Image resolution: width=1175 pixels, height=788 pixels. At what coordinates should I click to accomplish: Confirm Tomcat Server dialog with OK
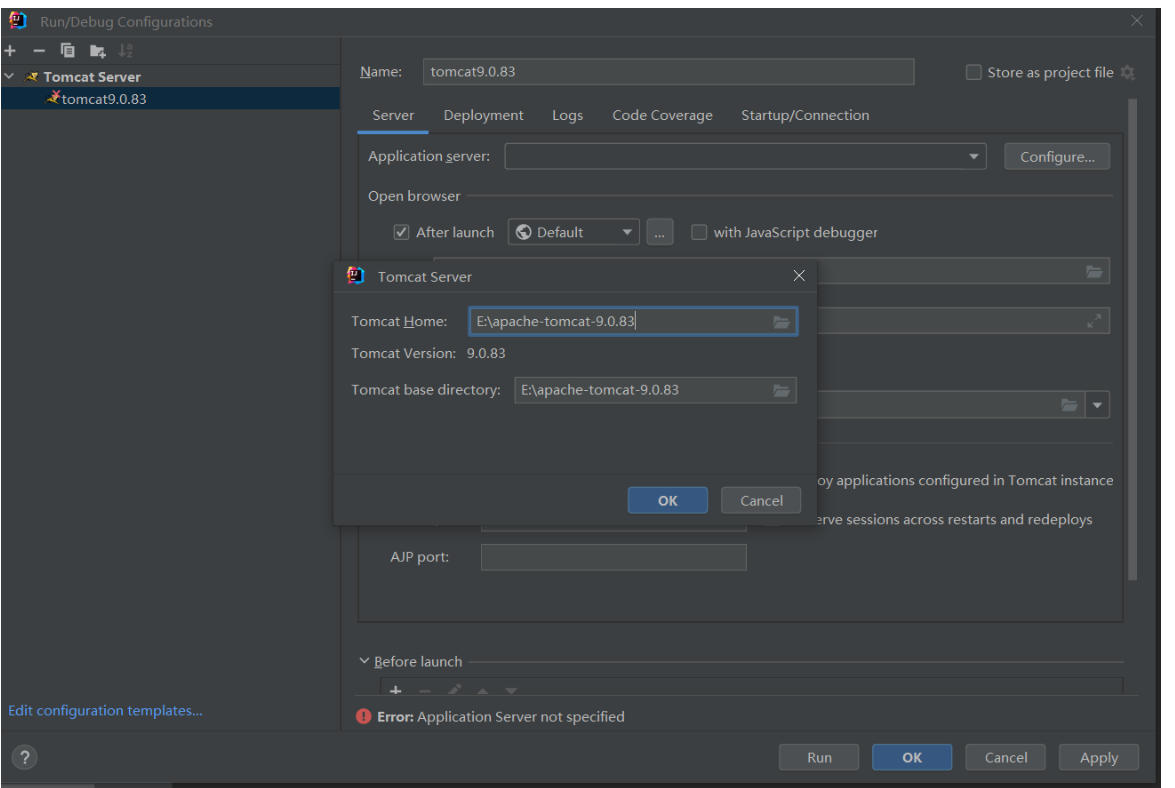coord(668,500)
